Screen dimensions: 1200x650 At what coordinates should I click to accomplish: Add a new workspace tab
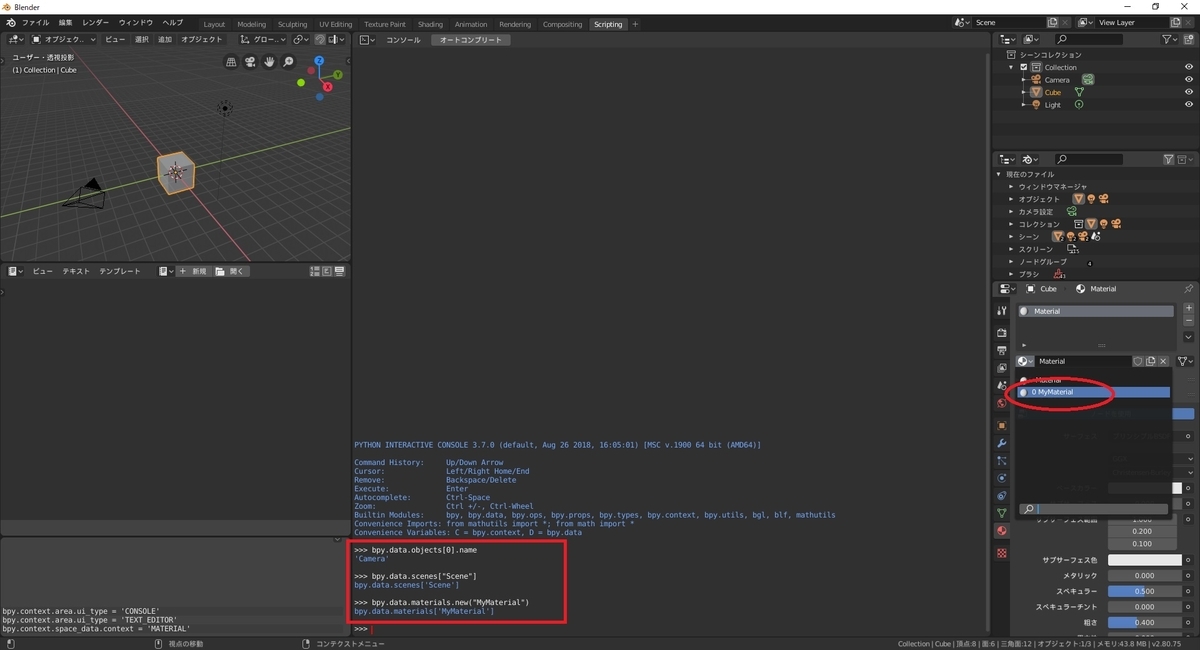click(x=635, y=24)
